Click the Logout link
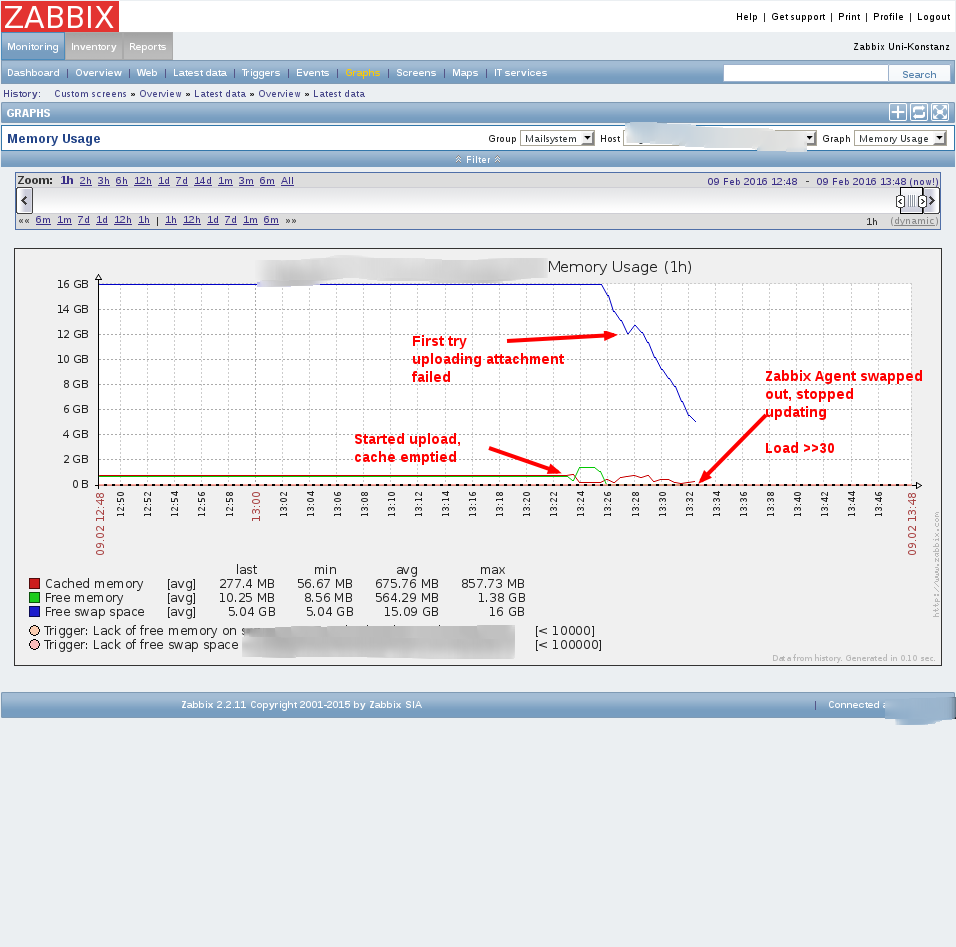956x947 pixels. (933, 17)
